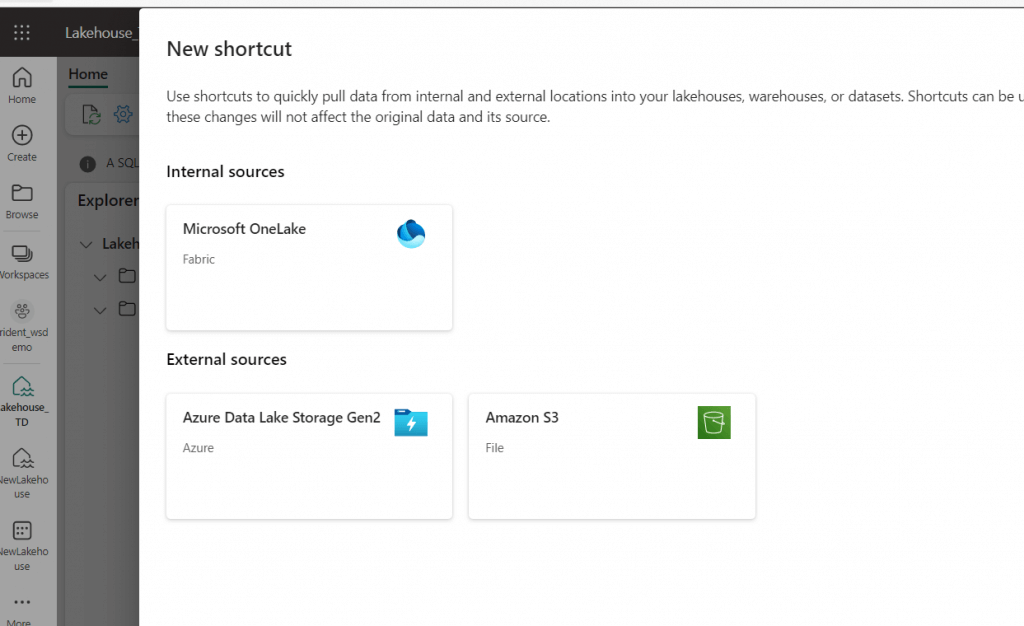The image size is (1024, 626).
Task: Collapse the Lakehouse tree root chevron
Action: 86,245
